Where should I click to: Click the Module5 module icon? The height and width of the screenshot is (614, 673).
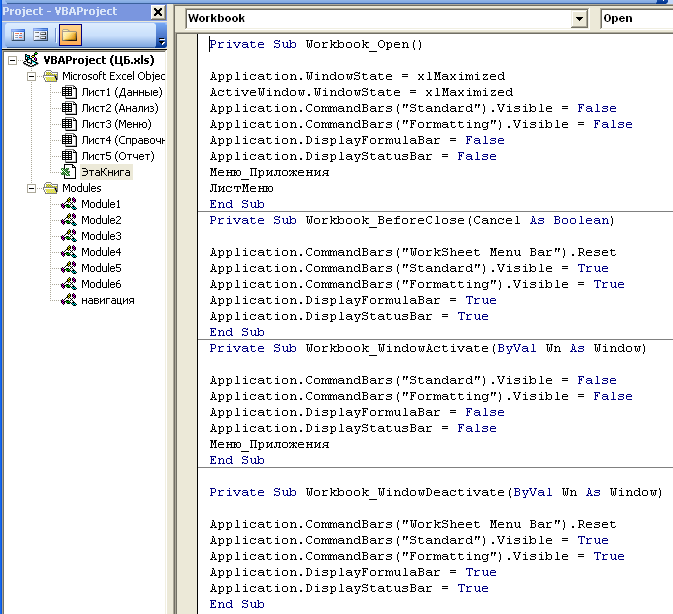[x=69, y=268]
